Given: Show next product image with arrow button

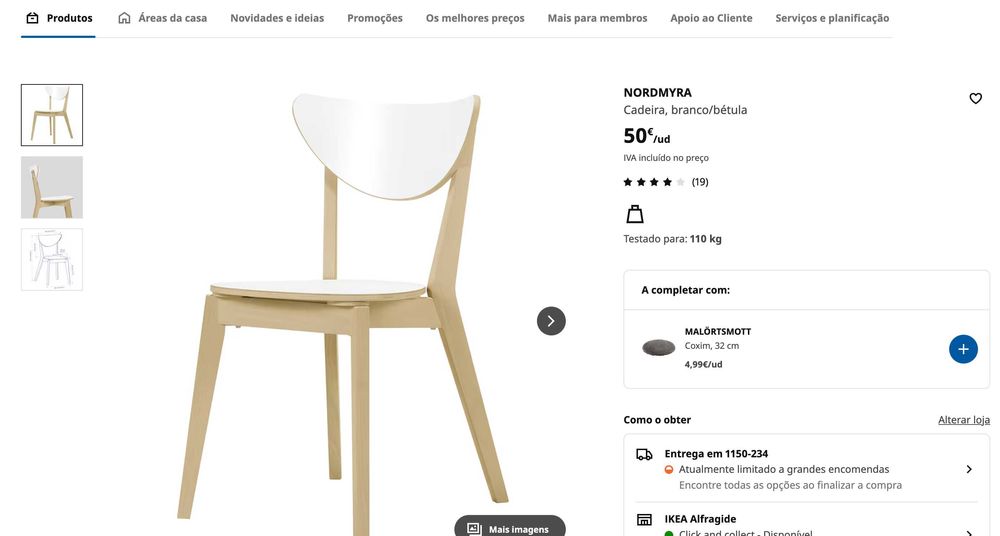Looking at the screenshot, I should click(551, 321).
